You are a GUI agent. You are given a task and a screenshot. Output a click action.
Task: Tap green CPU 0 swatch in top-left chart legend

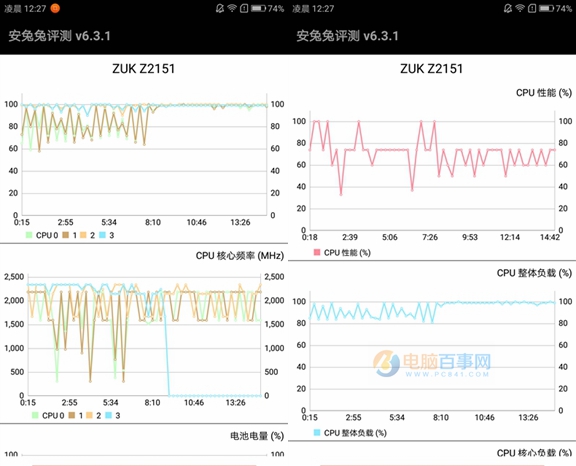(x=29, y=235)
